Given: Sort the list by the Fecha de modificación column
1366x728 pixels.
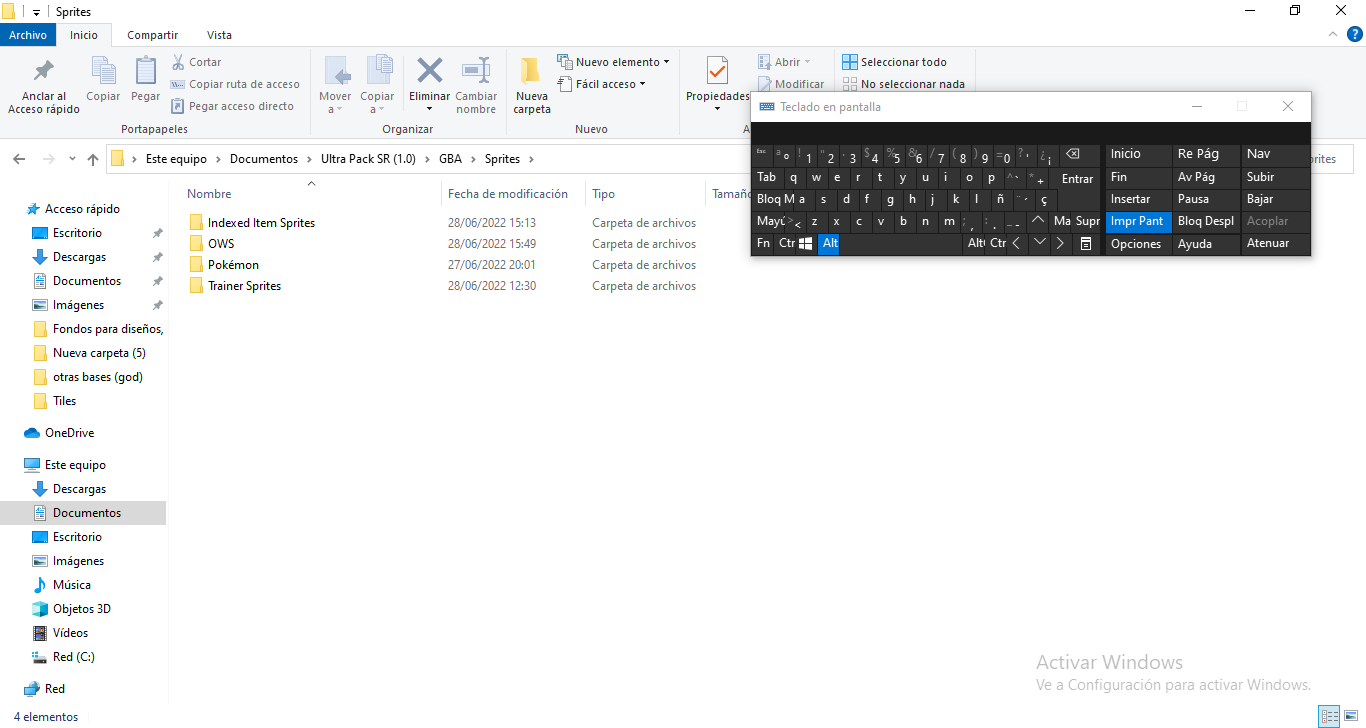Looking at the screenshot, I should point(508,194).
